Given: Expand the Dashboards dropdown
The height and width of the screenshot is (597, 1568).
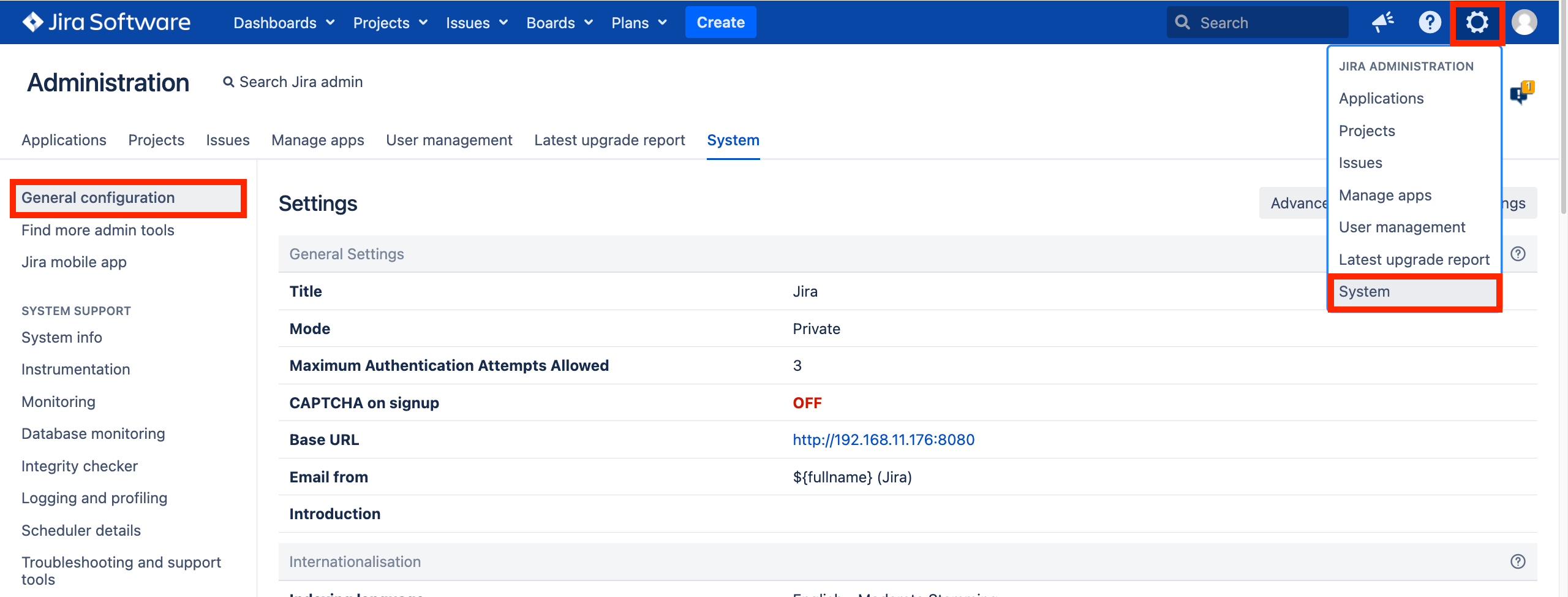Looking at the screenshot, I should click(284, 23).
